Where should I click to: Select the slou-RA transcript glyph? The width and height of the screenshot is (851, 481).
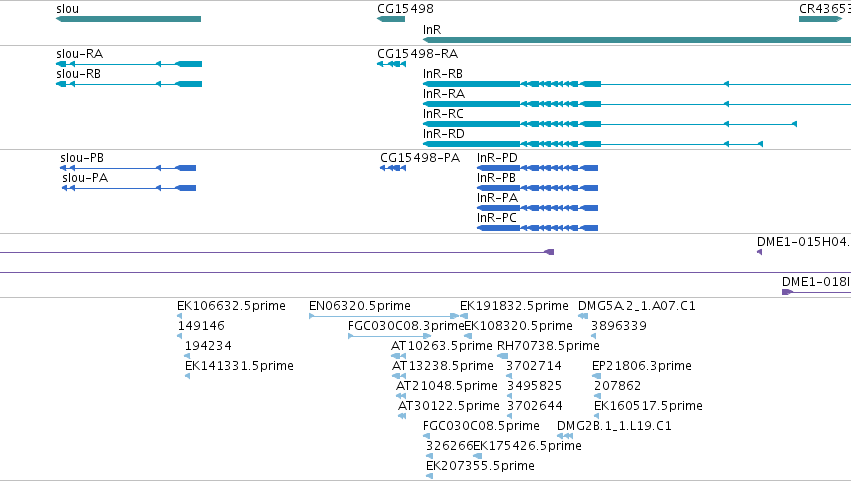(x=129, y=64)
